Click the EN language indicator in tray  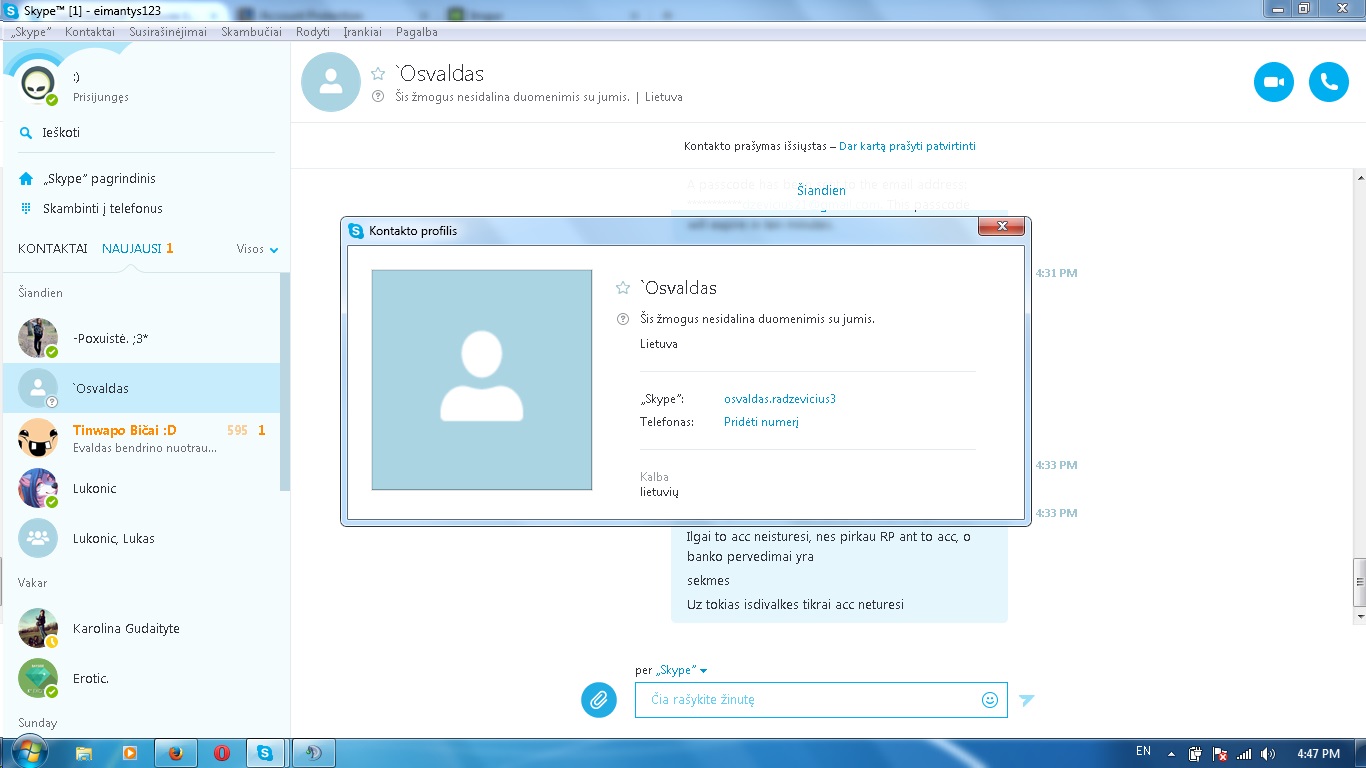[x=1144, y=751]
